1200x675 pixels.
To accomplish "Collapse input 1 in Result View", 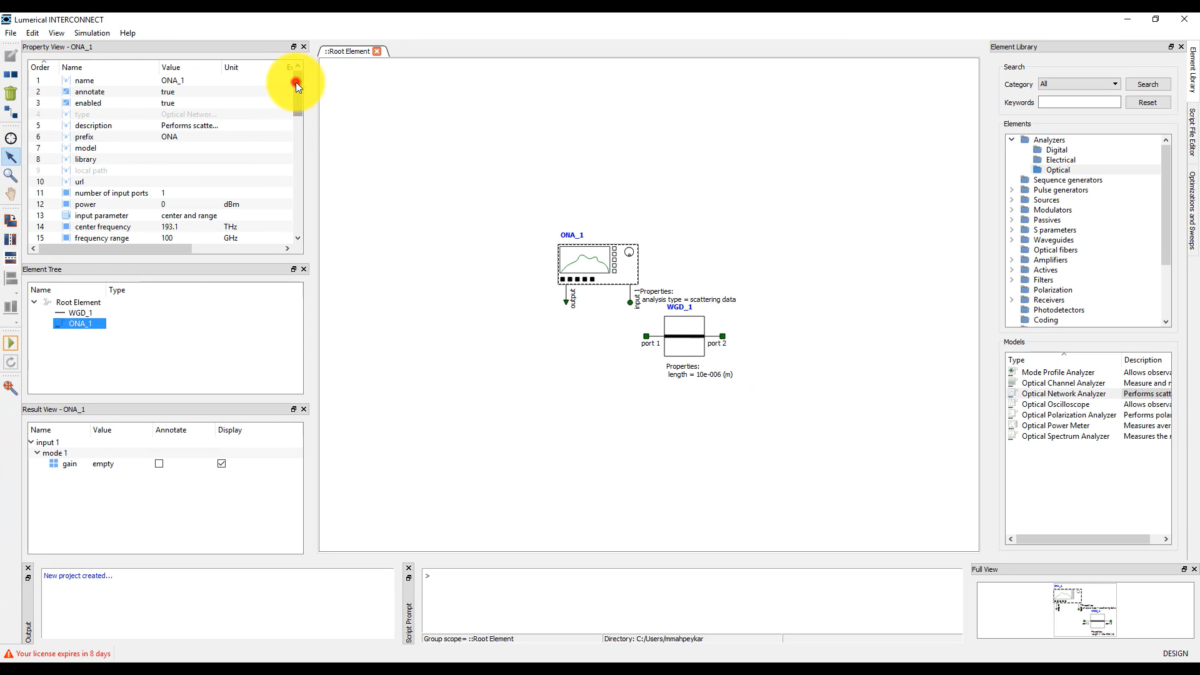I will pos(32,442).
